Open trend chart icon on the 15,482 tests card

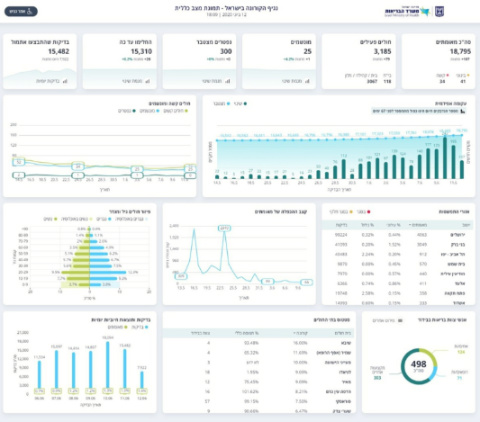tap(65, 81)
